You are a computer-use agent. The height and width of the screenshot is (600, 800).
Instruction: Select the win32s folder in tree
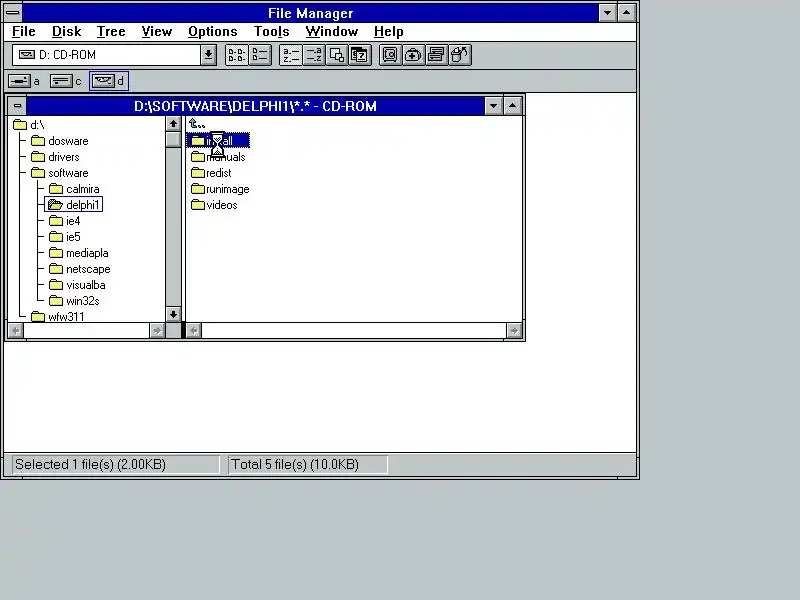tap(74, 301)
